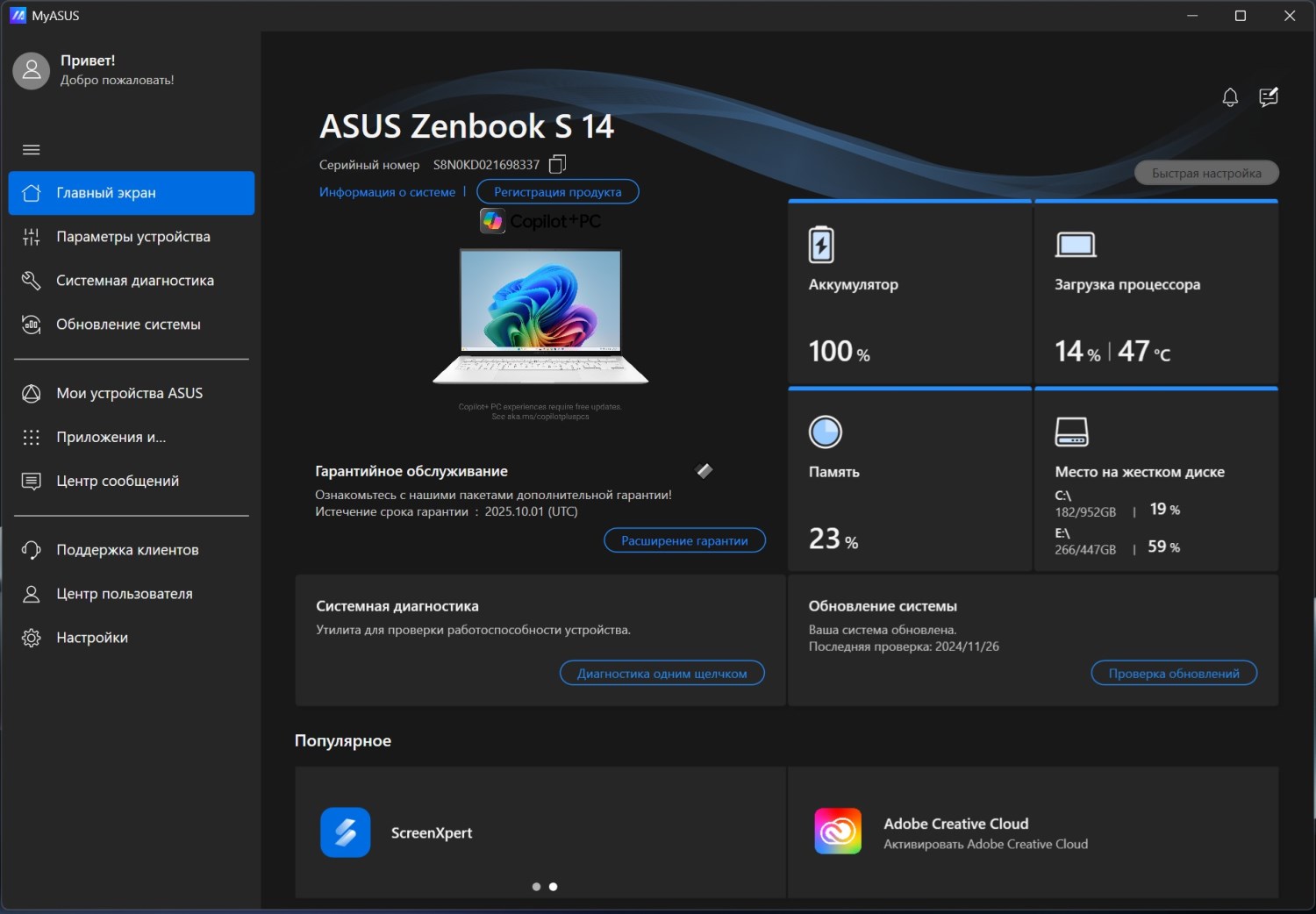
Task: Click the ScreenXpert app icon
Action: click(346, 832)
